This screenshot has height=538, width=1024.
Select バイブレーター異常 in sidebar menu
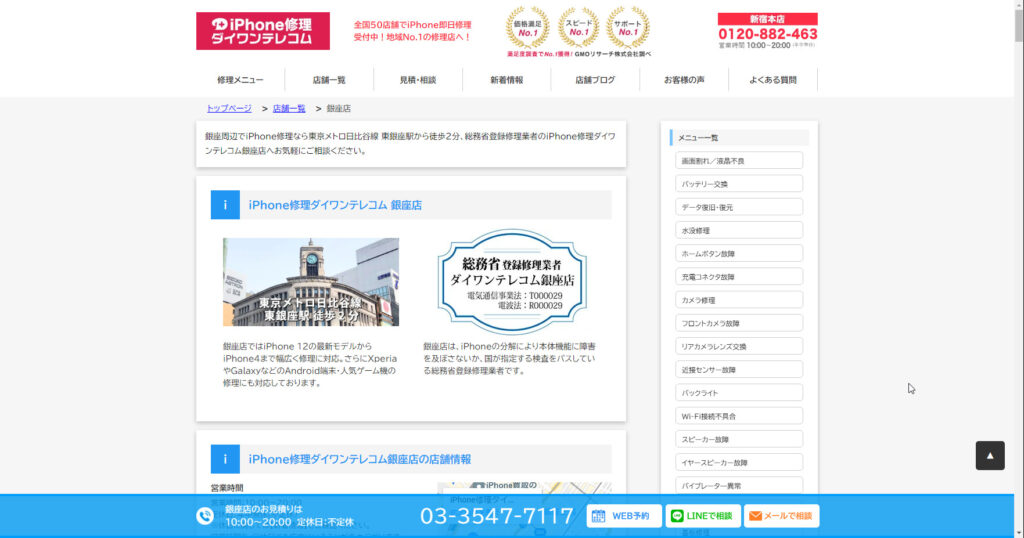(739, 485)
